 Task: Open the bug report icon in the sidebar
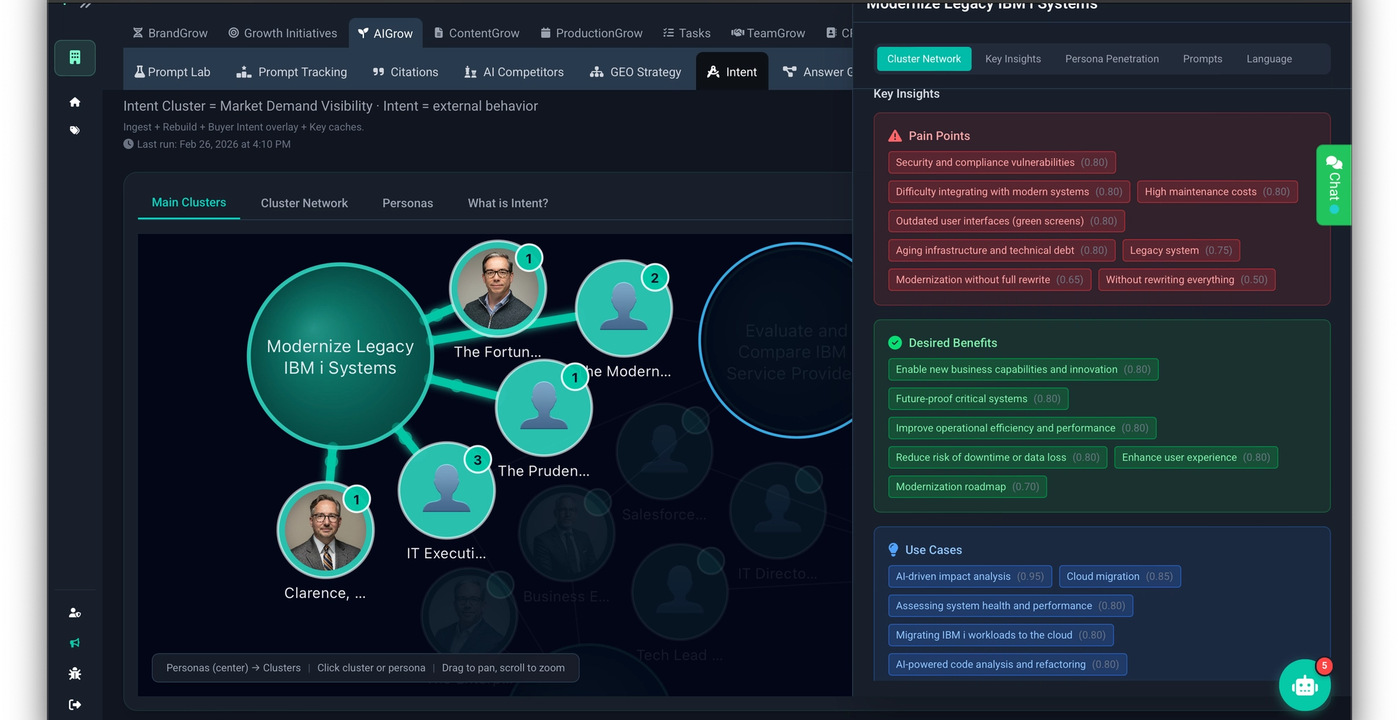[75, 674]
